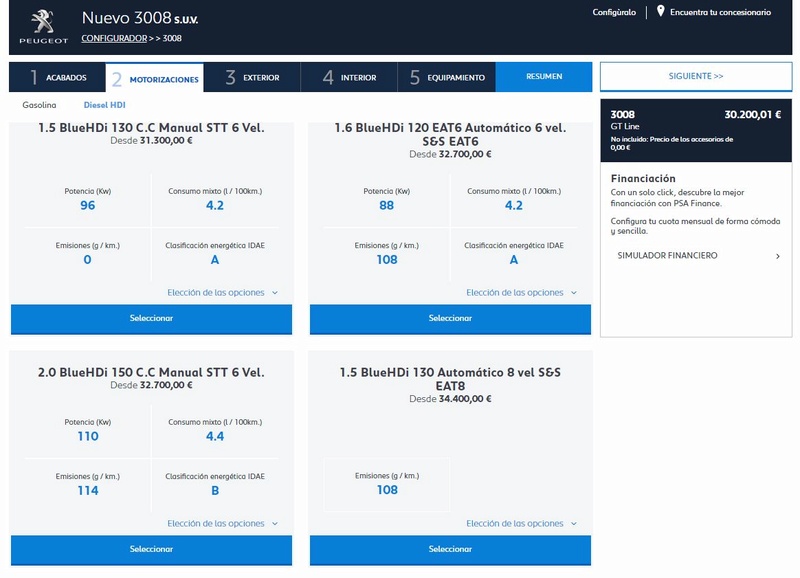Click the 1.5 BlueHDi 130 C.C Manual title
800x578 pixels.
click(152, 128)
